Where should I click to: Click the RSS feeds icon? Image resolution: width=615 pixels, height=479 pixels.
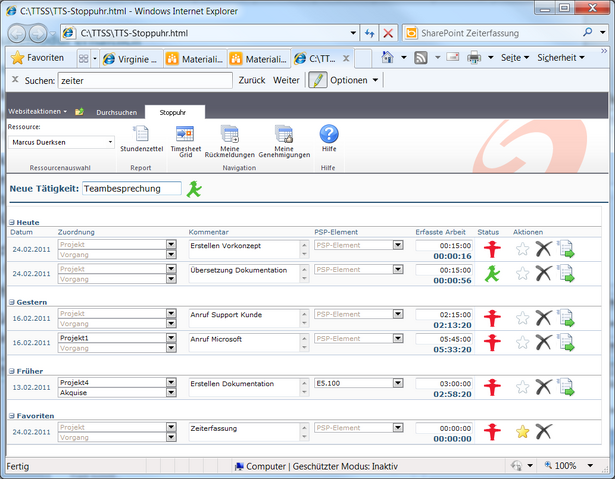coord(420,58)
